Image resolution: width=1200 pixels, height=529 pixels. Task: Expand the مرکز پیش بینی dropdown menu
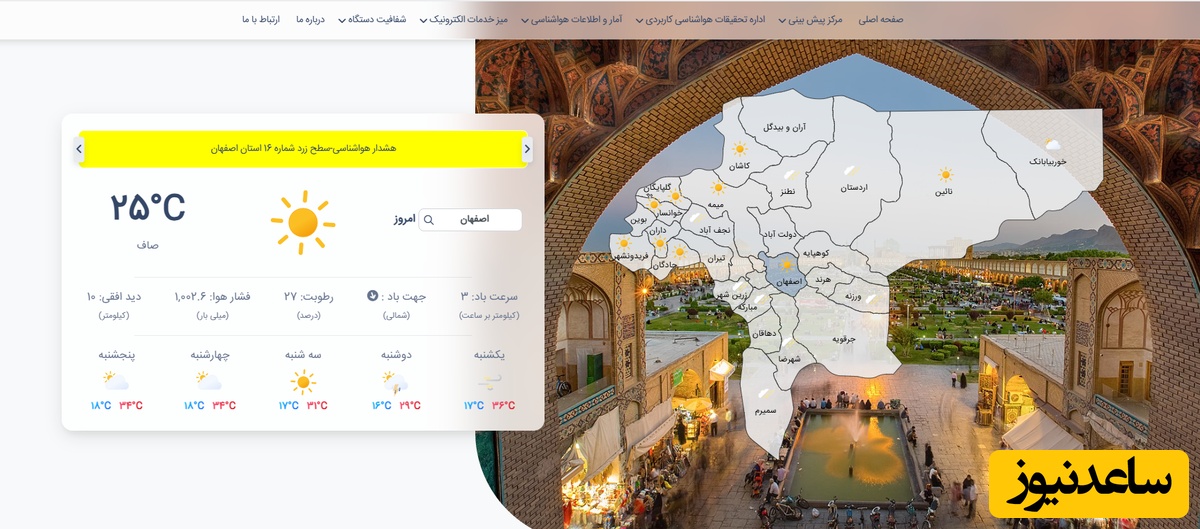point(814,19)
